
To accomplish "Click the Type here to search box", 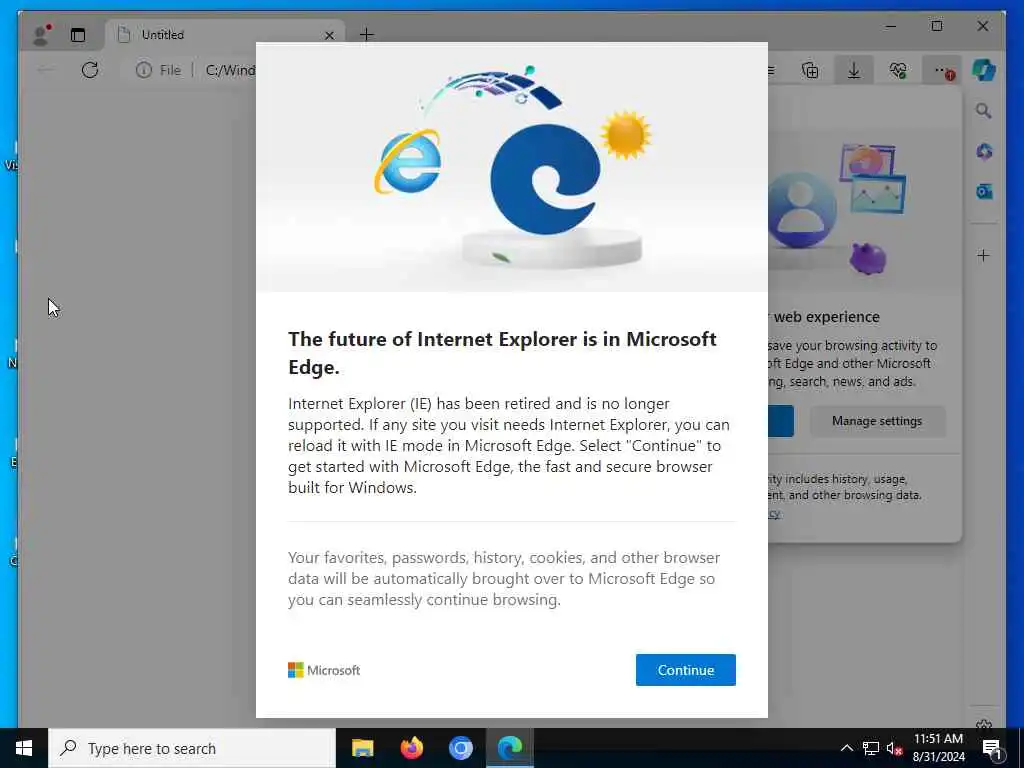I will [192, 748].
